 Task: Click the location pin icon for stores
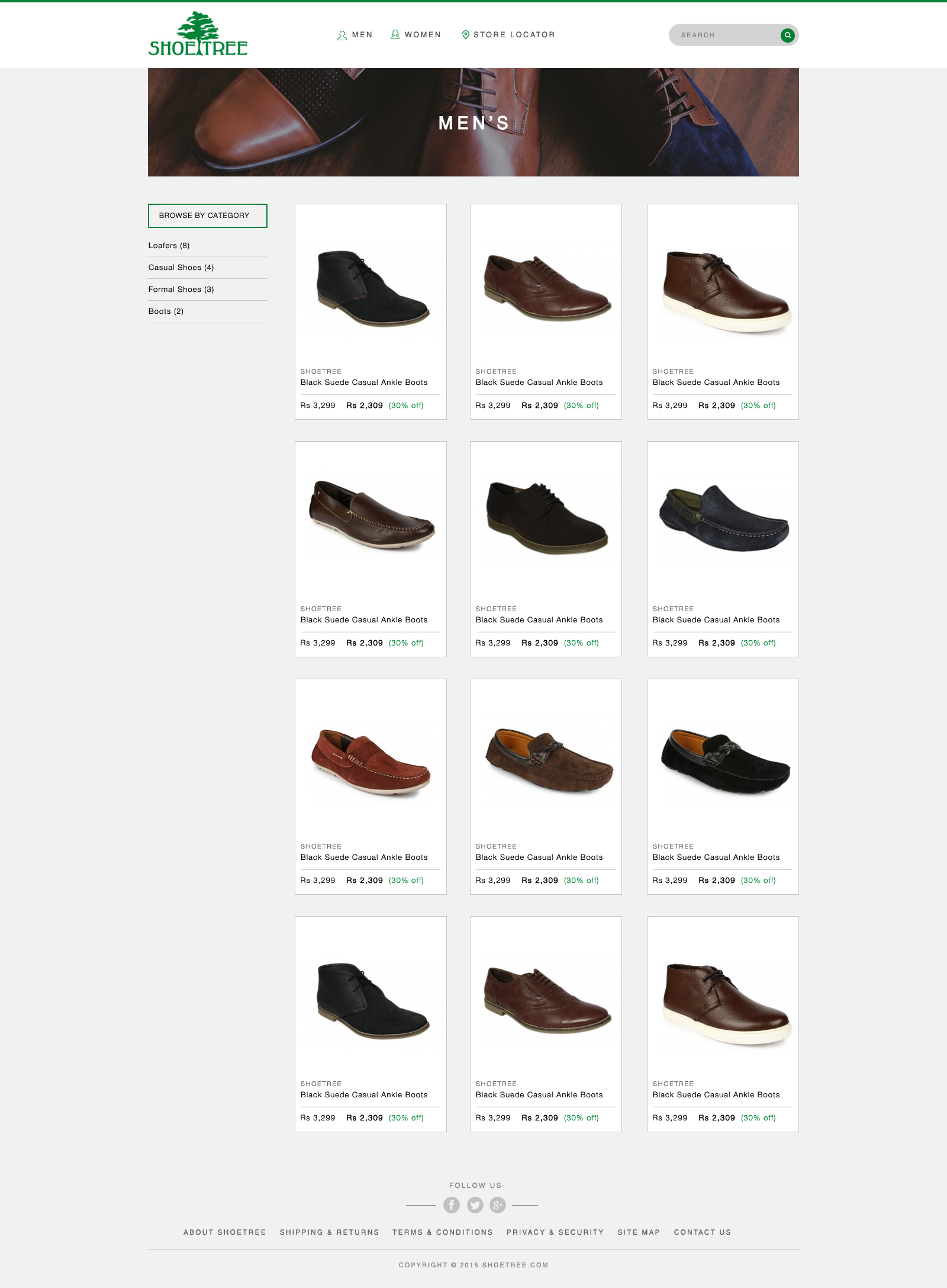[x=466, y=35]
